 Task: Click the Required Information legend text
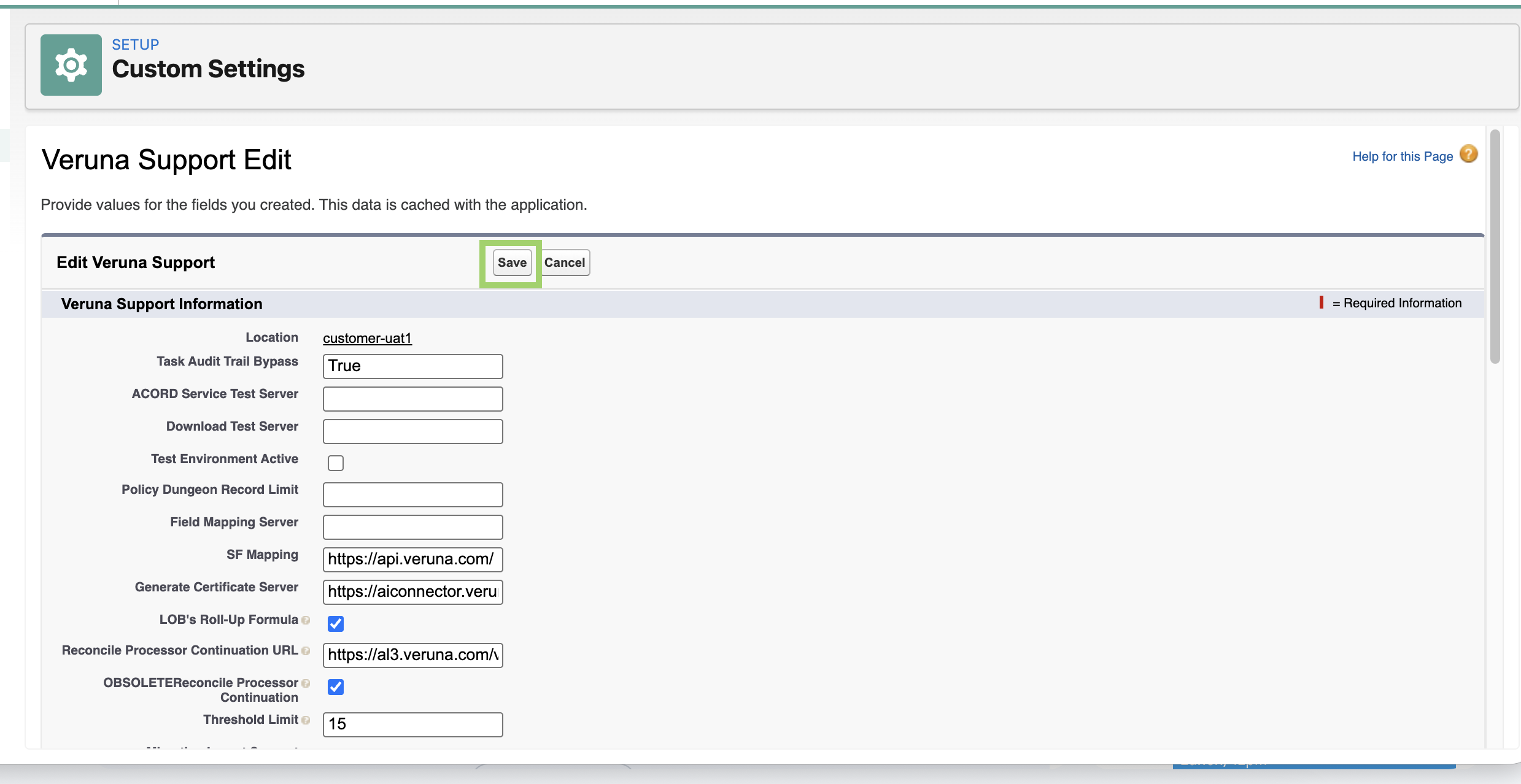click(x=1396, y=303)
